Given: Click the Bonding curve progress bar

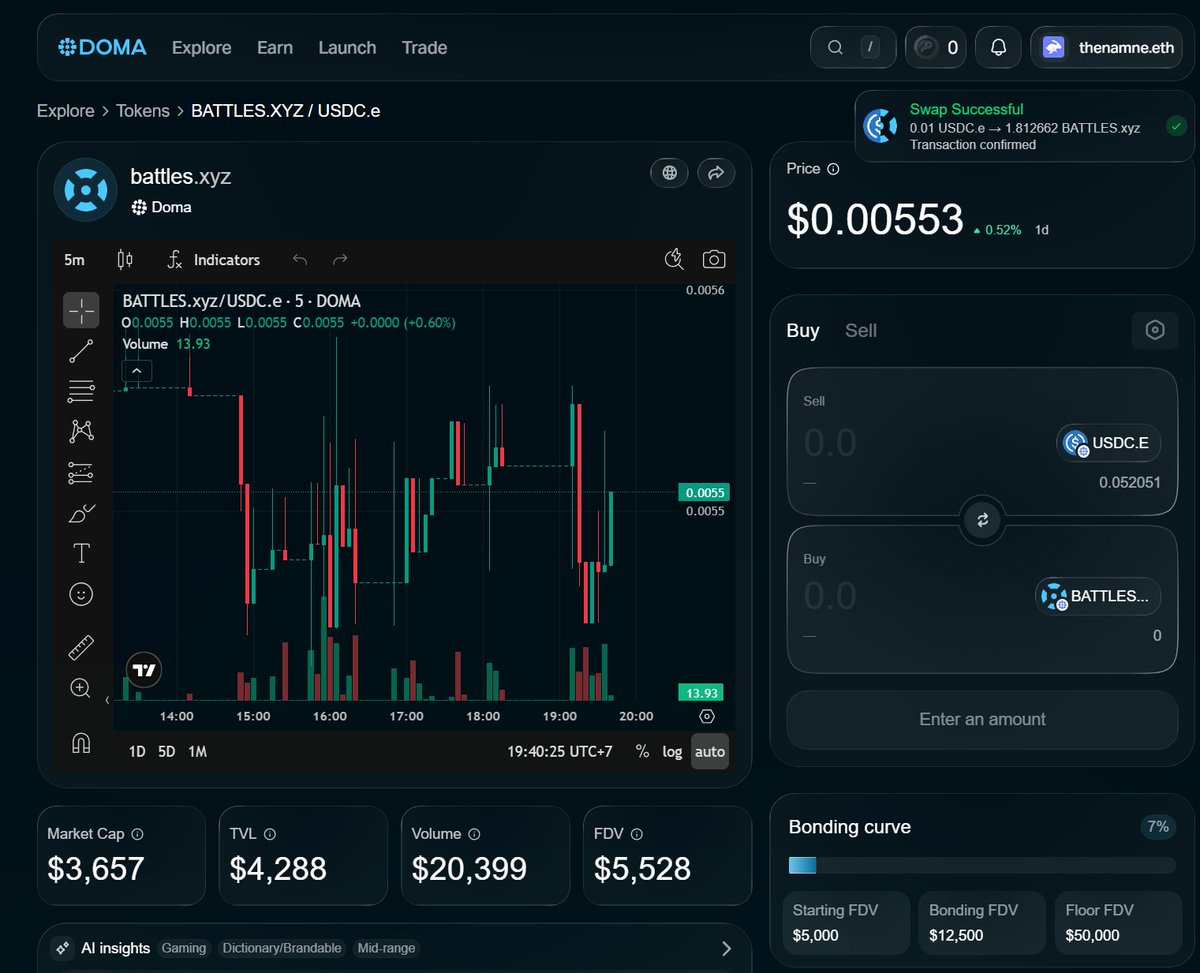Looking at the screenshot, I should (x=982, y=865).
